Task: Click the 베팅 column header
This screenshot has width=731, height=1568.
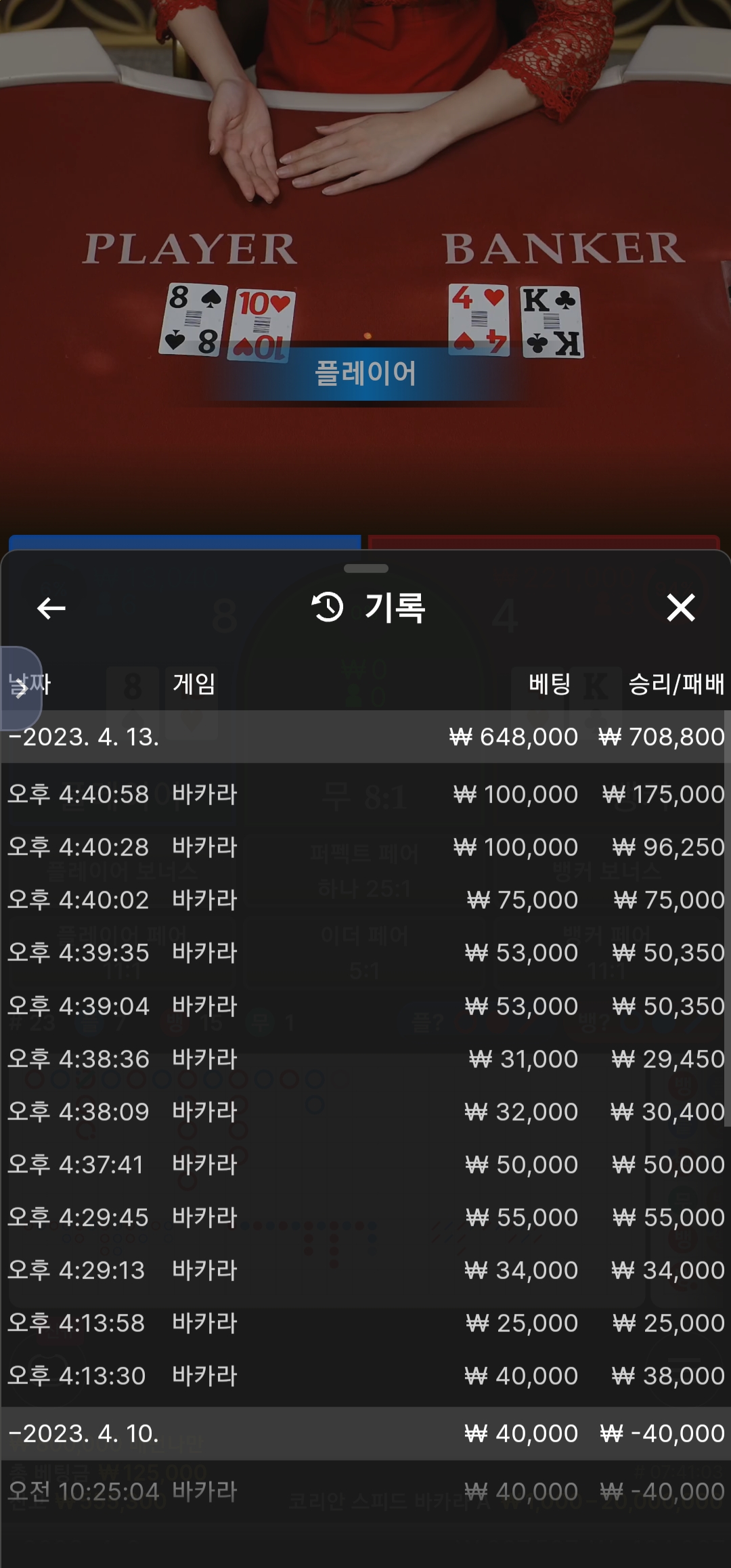Action: point(550,684)
